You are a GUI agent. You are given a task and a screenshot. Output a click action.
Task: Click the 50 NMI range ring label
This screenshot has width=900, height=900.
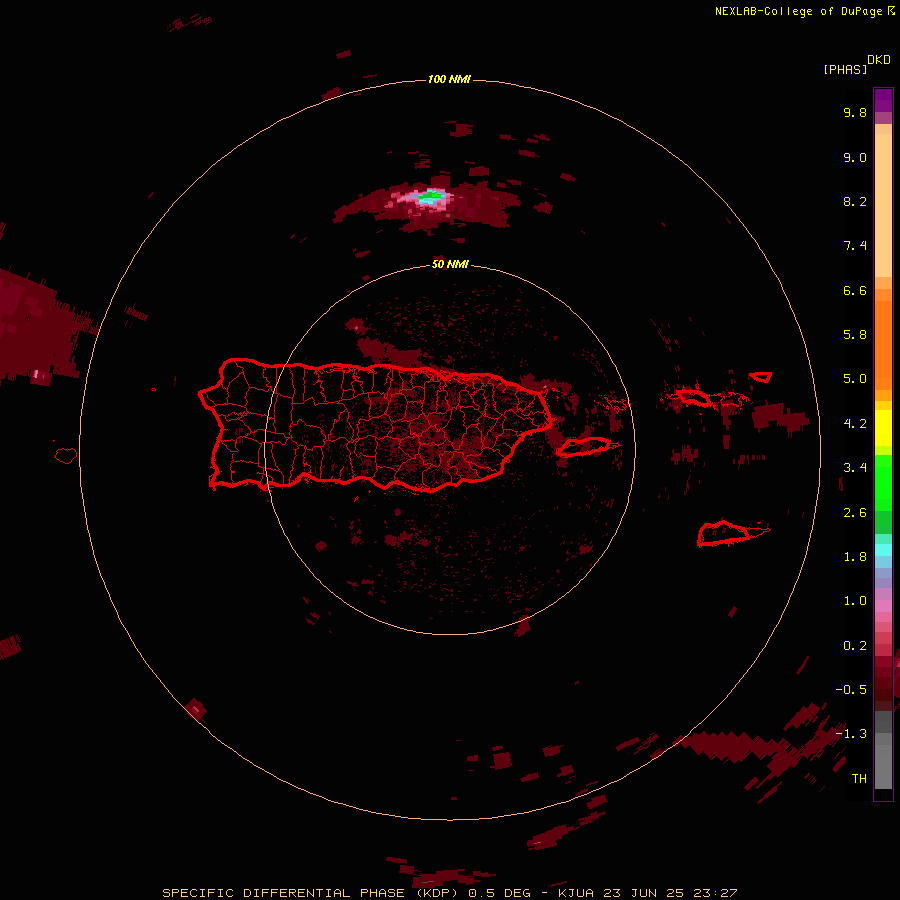(450, 264)
